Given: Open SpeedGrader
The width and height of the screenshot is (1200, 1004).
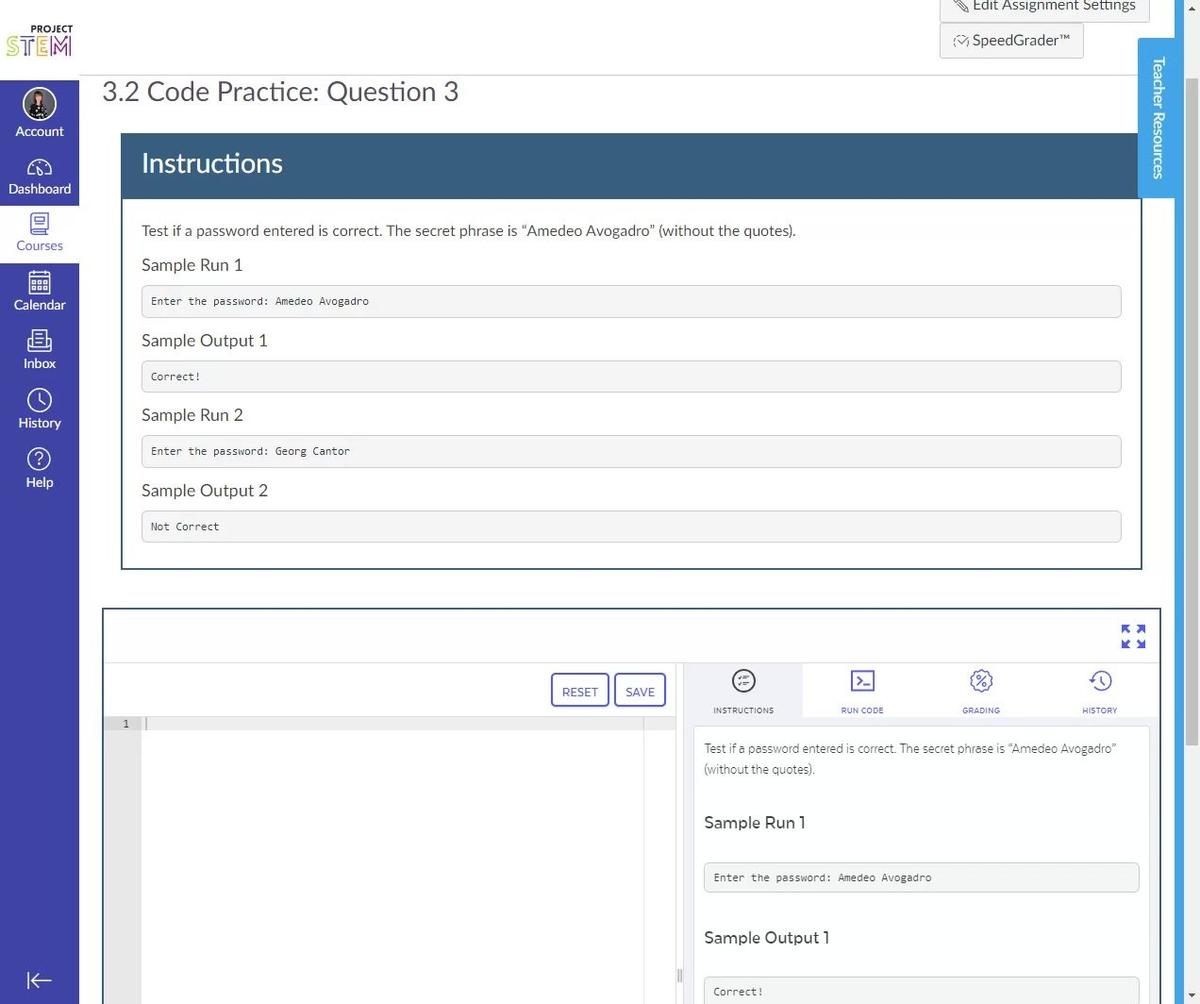Looking at the screenshot, I should pyautogui.click(x=1011, y=41).
